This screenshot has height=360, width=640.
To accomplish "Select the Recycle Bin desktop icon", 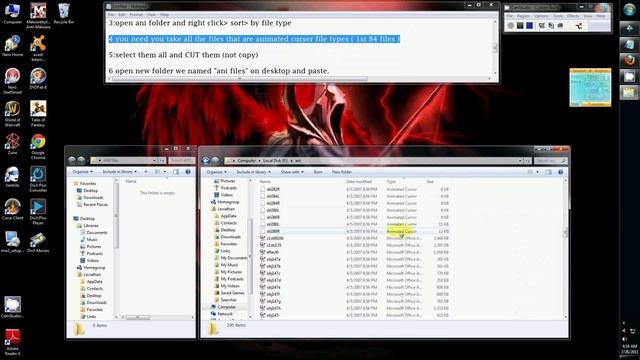I will coord(64,14).
